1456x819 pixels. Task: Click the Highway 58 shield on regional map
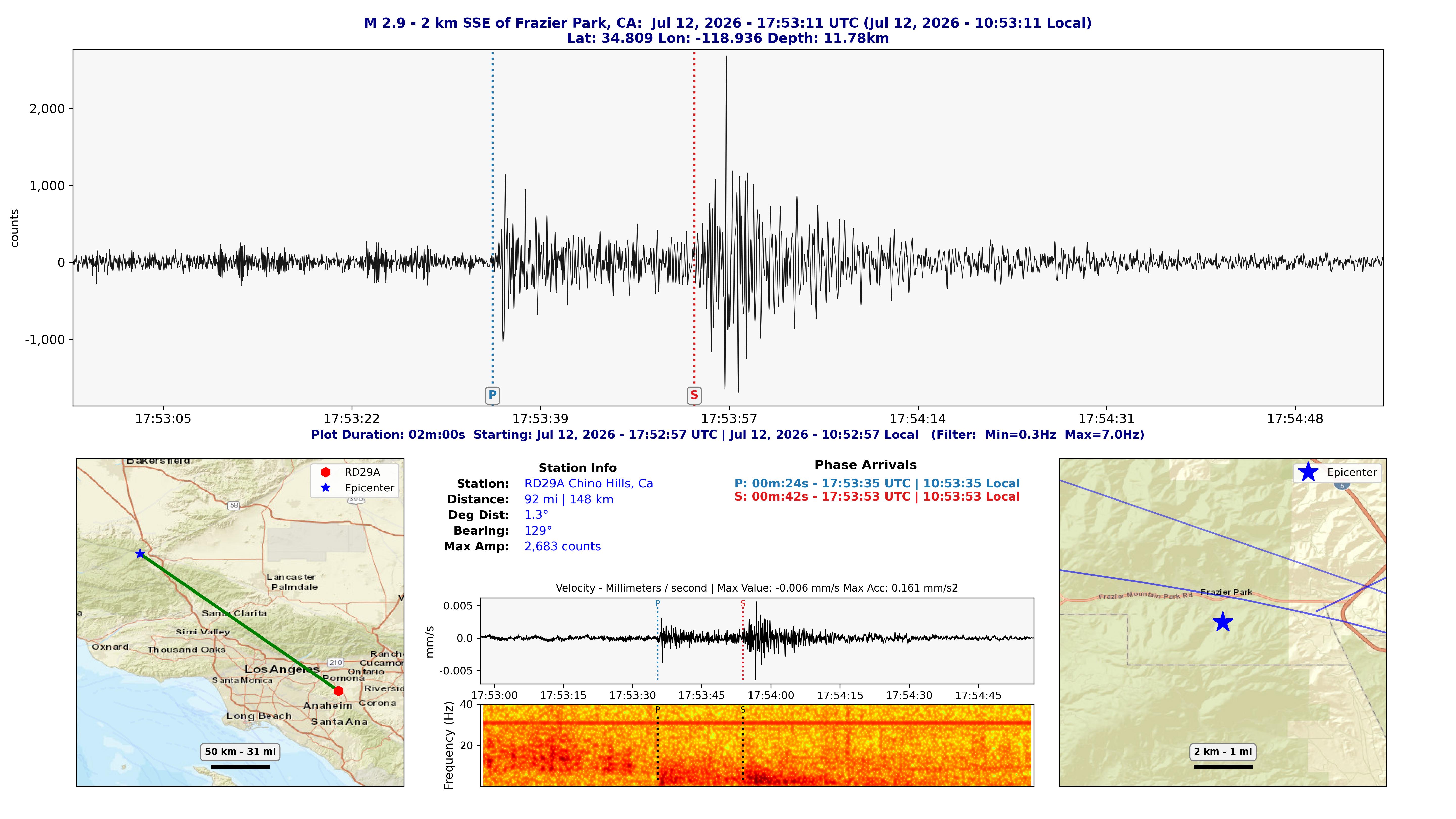[233, 505]
